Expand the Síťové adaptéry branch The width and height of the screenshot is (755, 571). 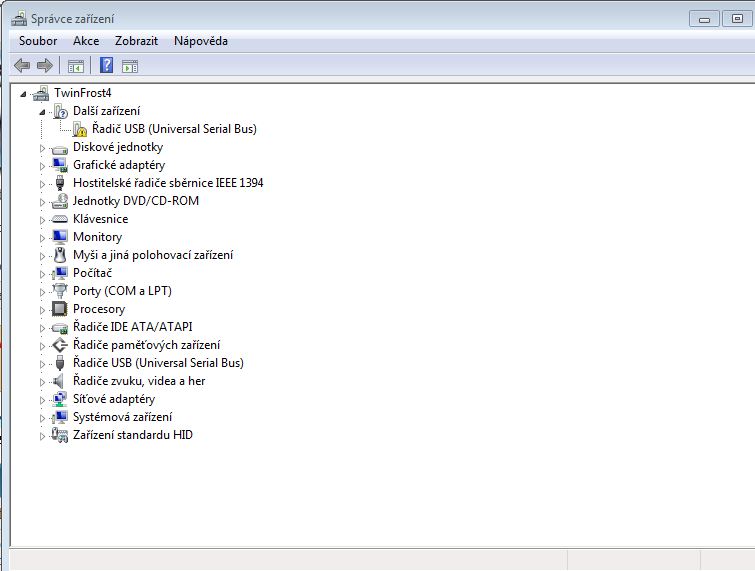click(42, 400)
